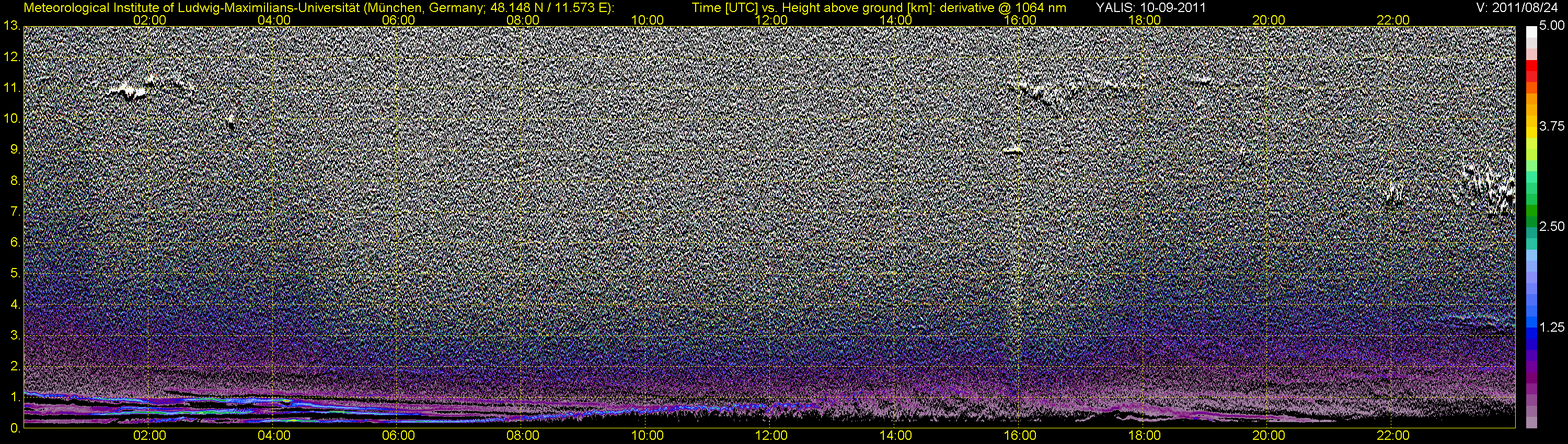Image resolution: width=1568 pixels, height=444 pixels.
Task: Pick the height axis label '13.'
Action: point(11,26)
